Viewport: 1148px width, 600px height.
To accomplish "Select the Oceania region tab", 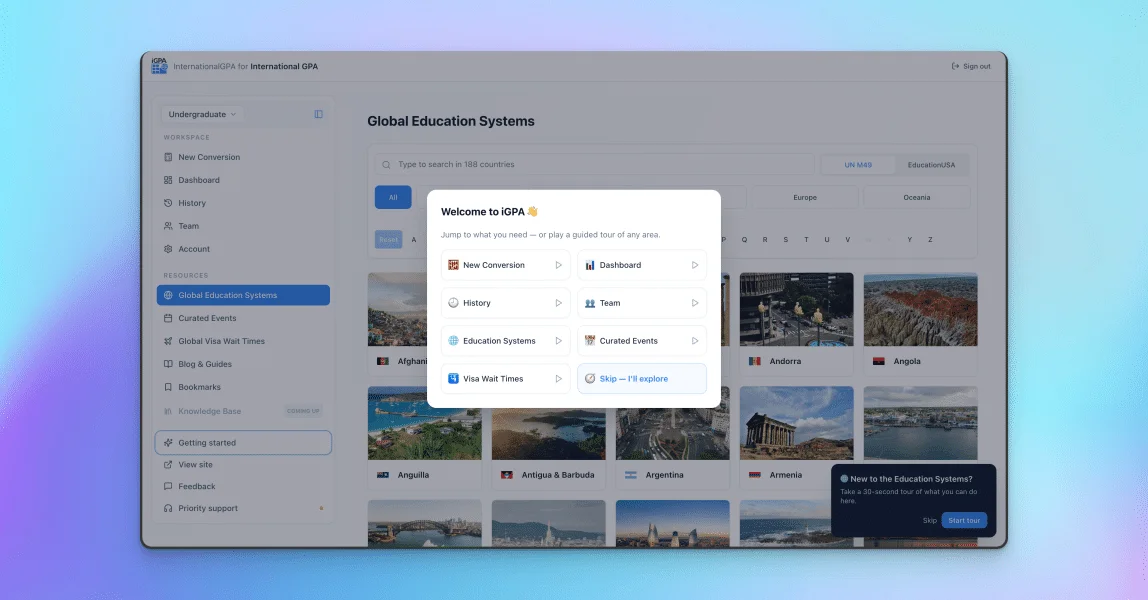I will point(917,198).
